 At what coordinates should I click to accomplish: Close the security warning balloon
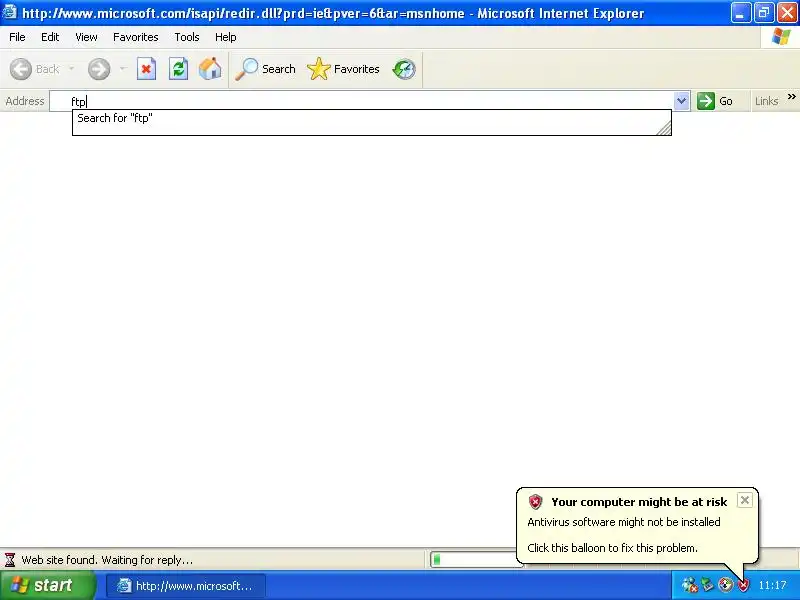tap(744, 500)
